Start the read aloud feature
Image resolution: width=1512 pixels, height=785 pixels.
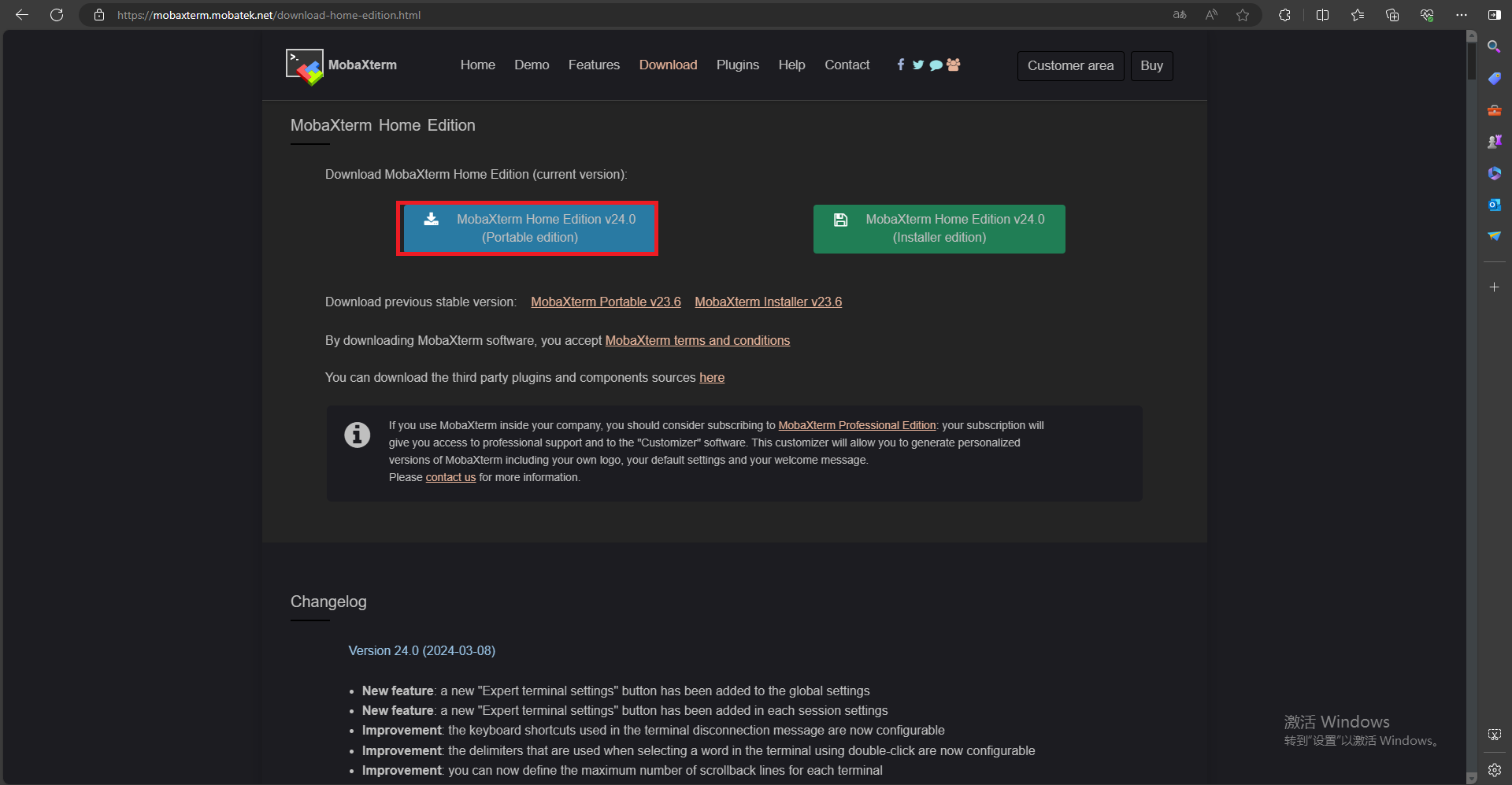[1211, 15]
